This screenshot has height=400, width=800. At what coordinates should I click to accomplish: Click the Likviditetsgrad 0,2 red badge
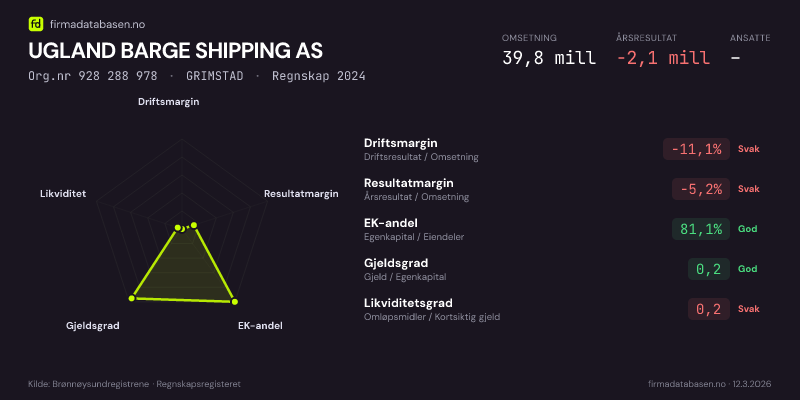pos(708,309)
